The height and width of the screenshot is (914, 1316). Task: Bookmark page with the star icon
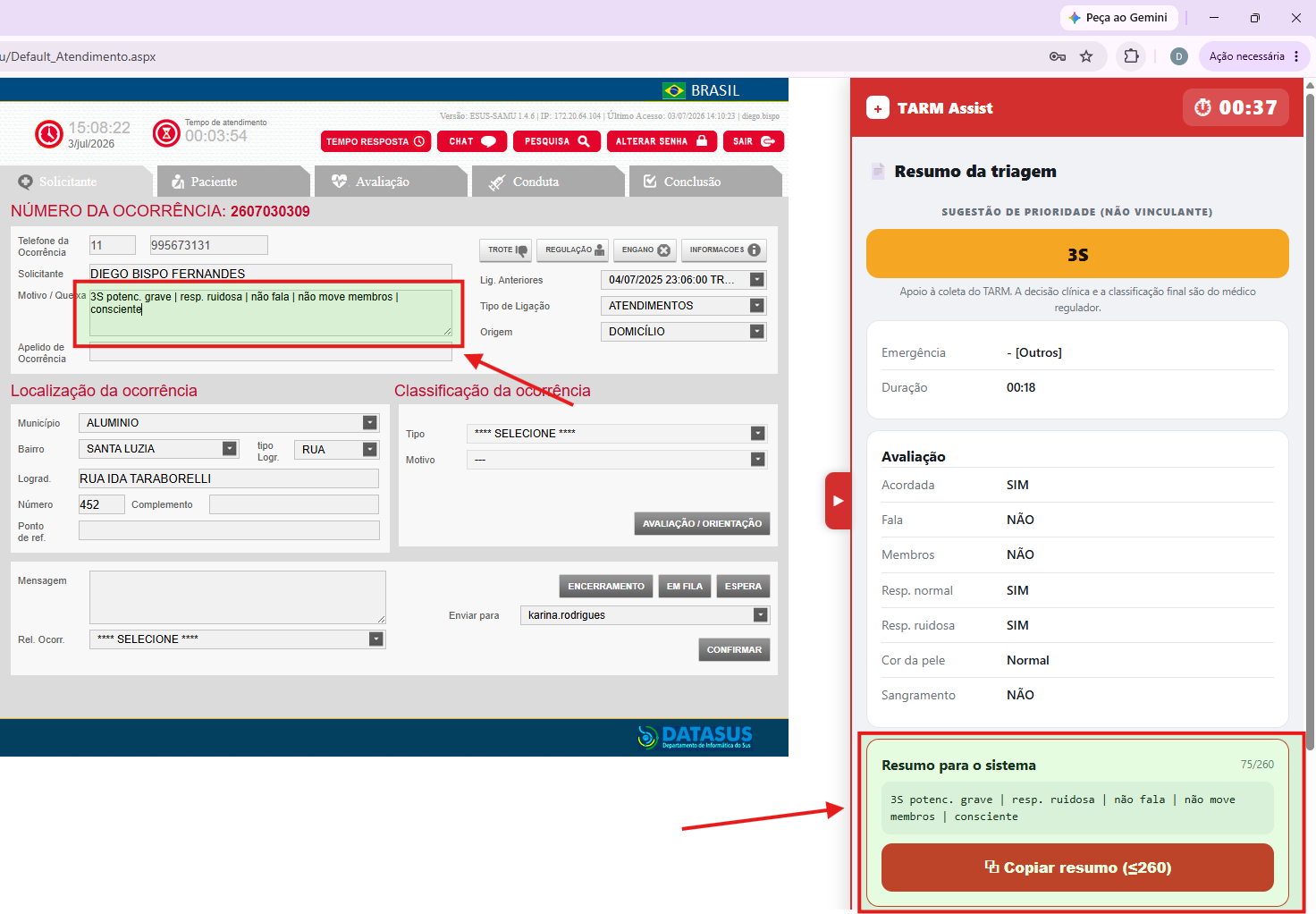pyautogui.click(x=1086, y=56)
